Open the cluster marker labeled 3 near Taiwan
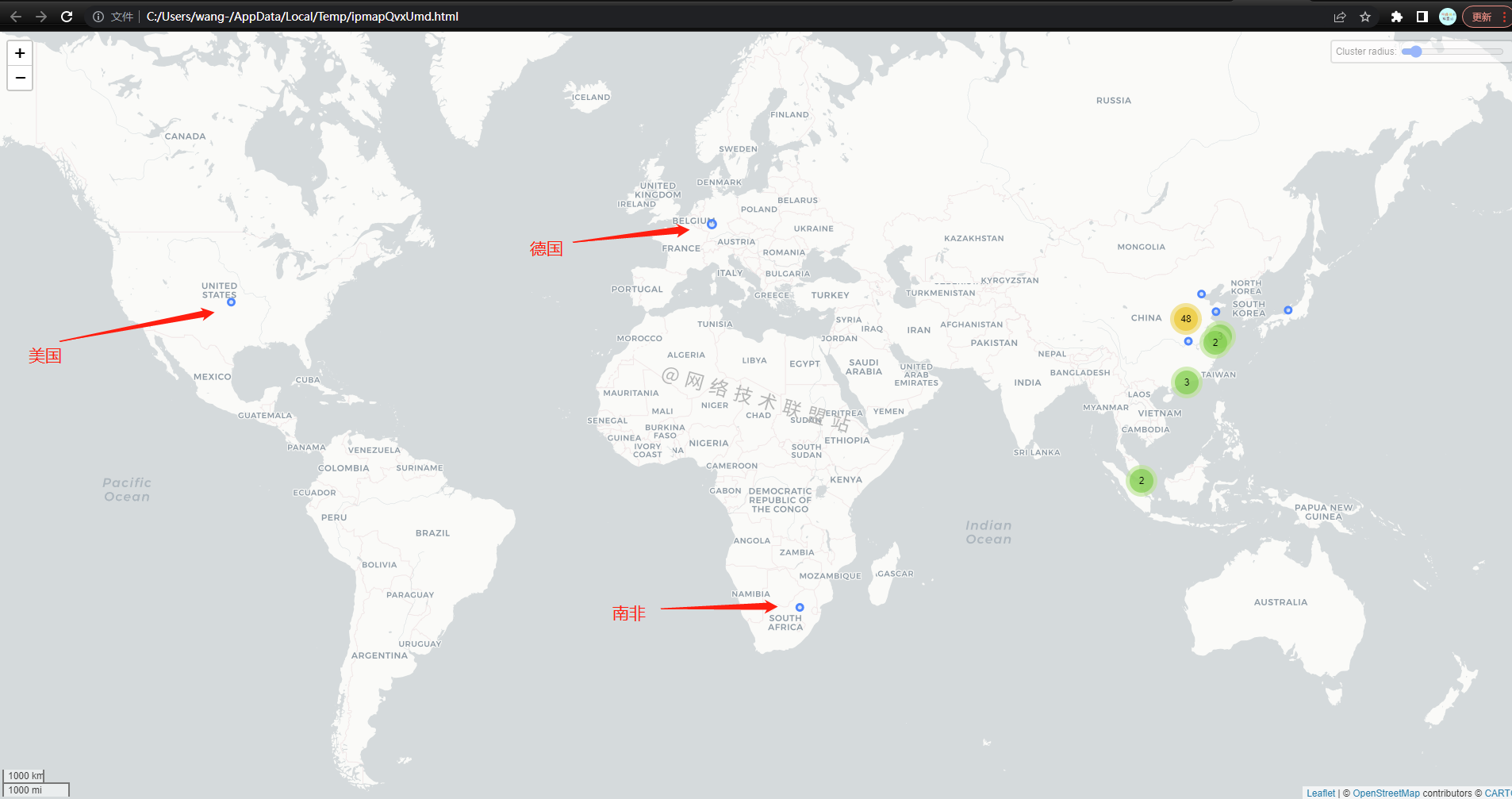Viewport: 1512px width, 799px height. tap(1187, 382)
